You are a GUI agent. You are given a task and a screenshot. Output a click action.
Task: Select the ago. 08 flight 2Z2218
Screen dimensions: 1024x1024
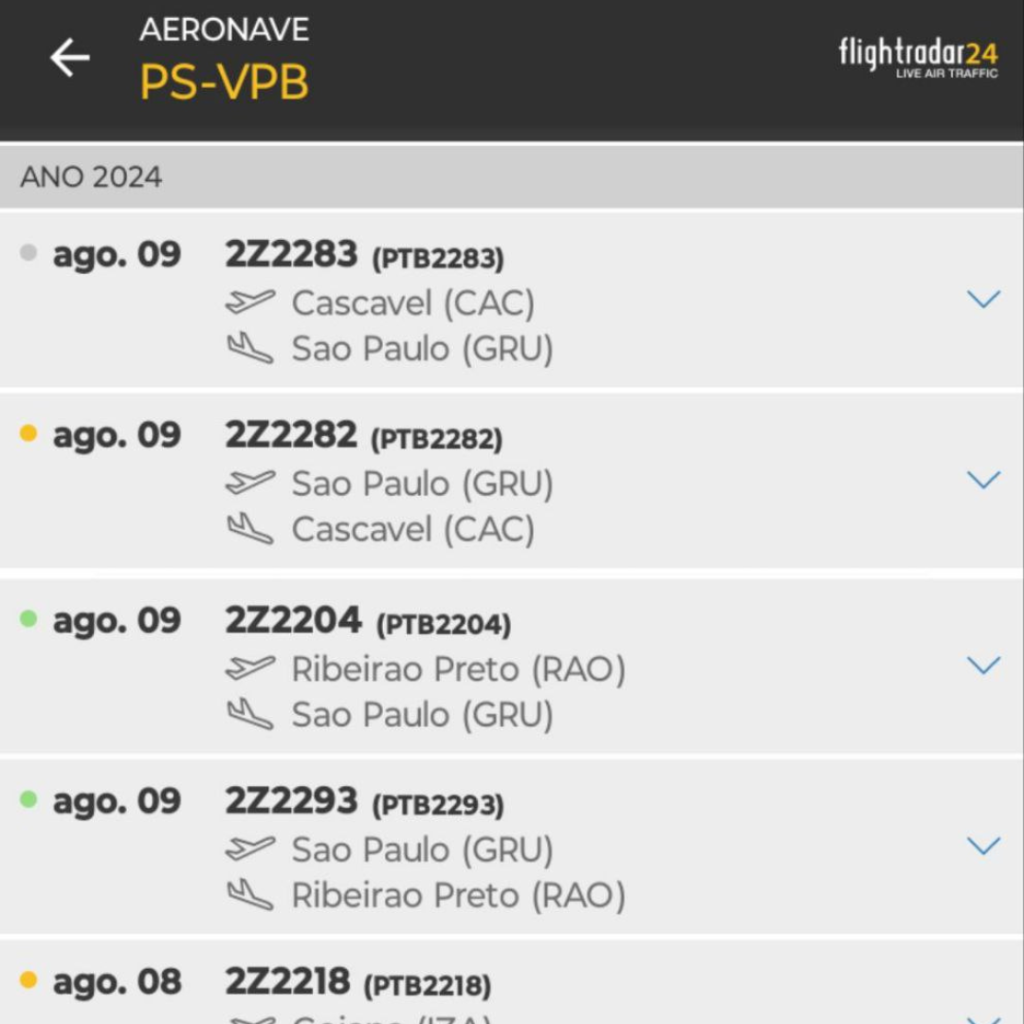tap(287, 982)
